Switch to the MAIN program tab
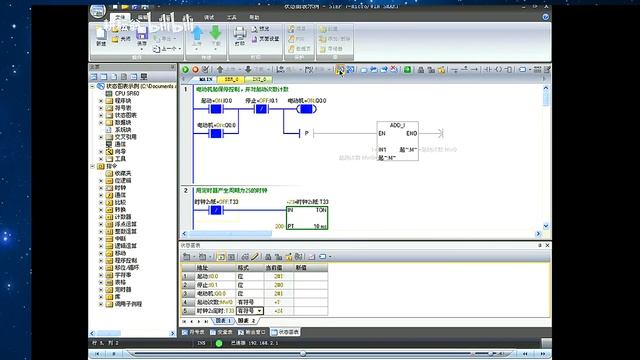 205,79
